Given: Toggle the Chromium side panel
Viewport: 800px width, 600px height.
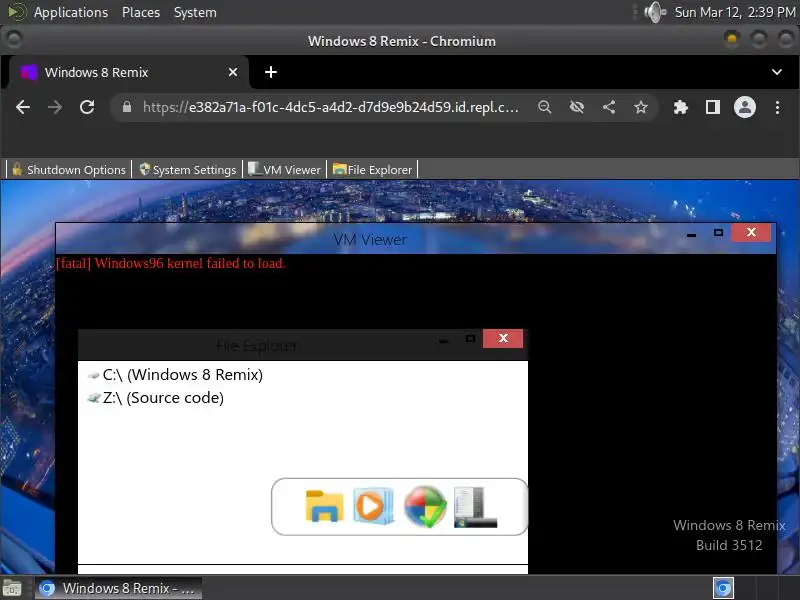Looking at the screenshot, I should [712, 107].
